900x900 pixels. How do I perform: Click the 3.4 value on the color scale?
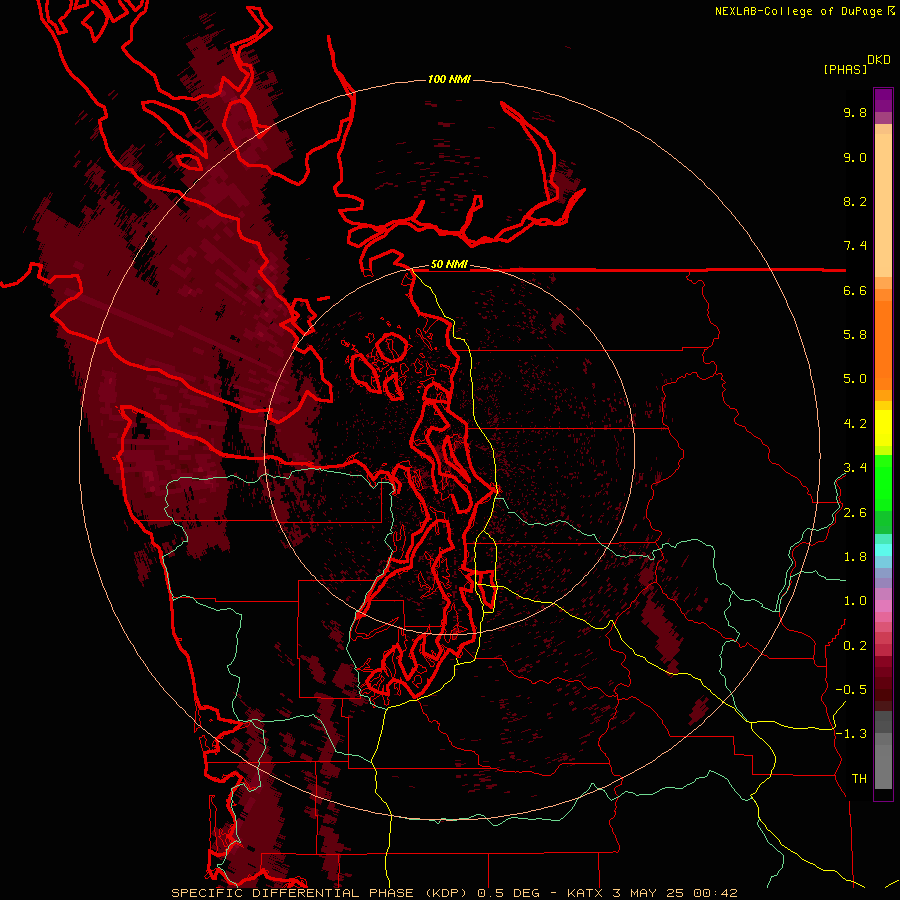855,468
